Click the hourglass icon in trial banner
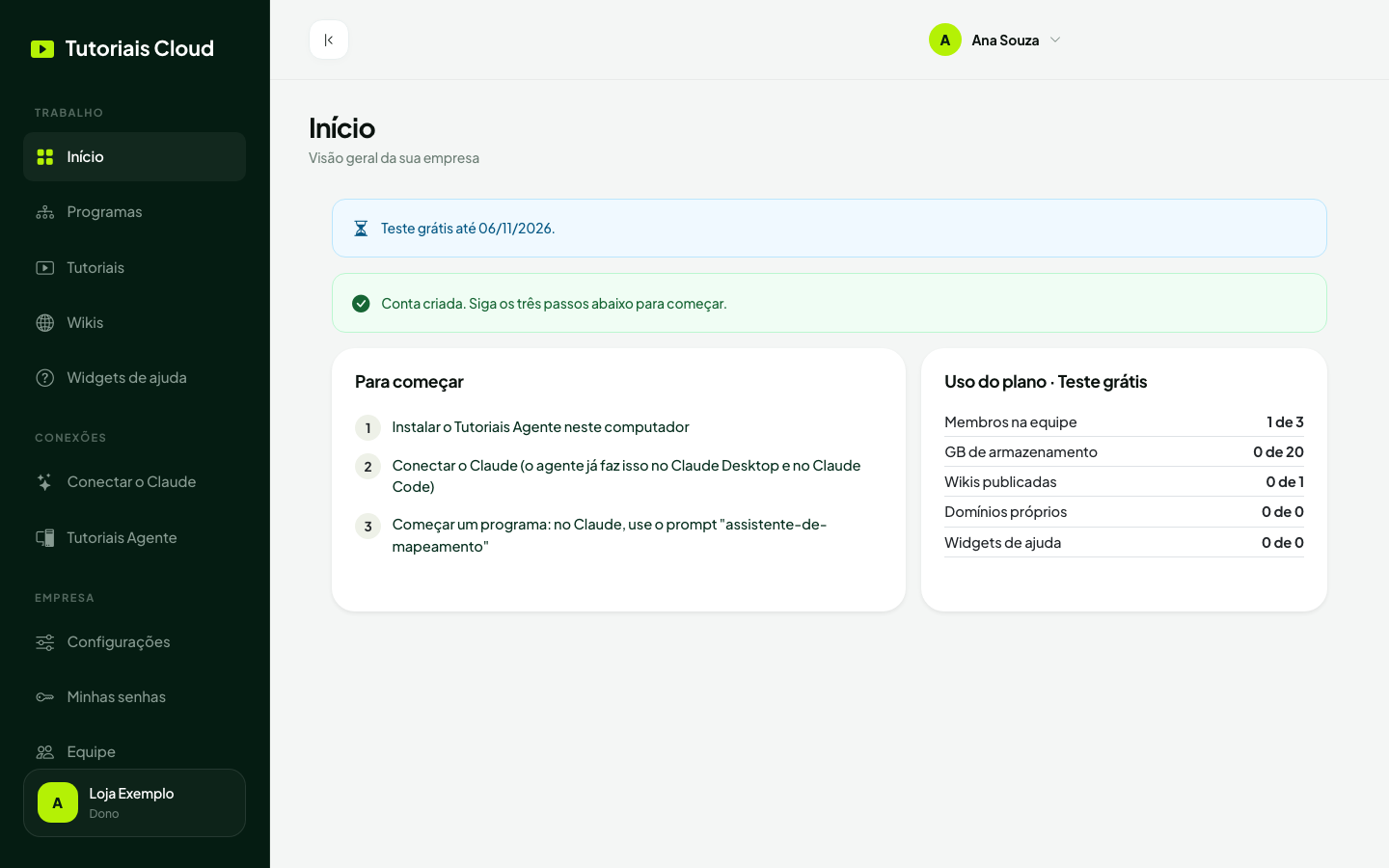Viewport: 1389px width, 868px height. 361,229
